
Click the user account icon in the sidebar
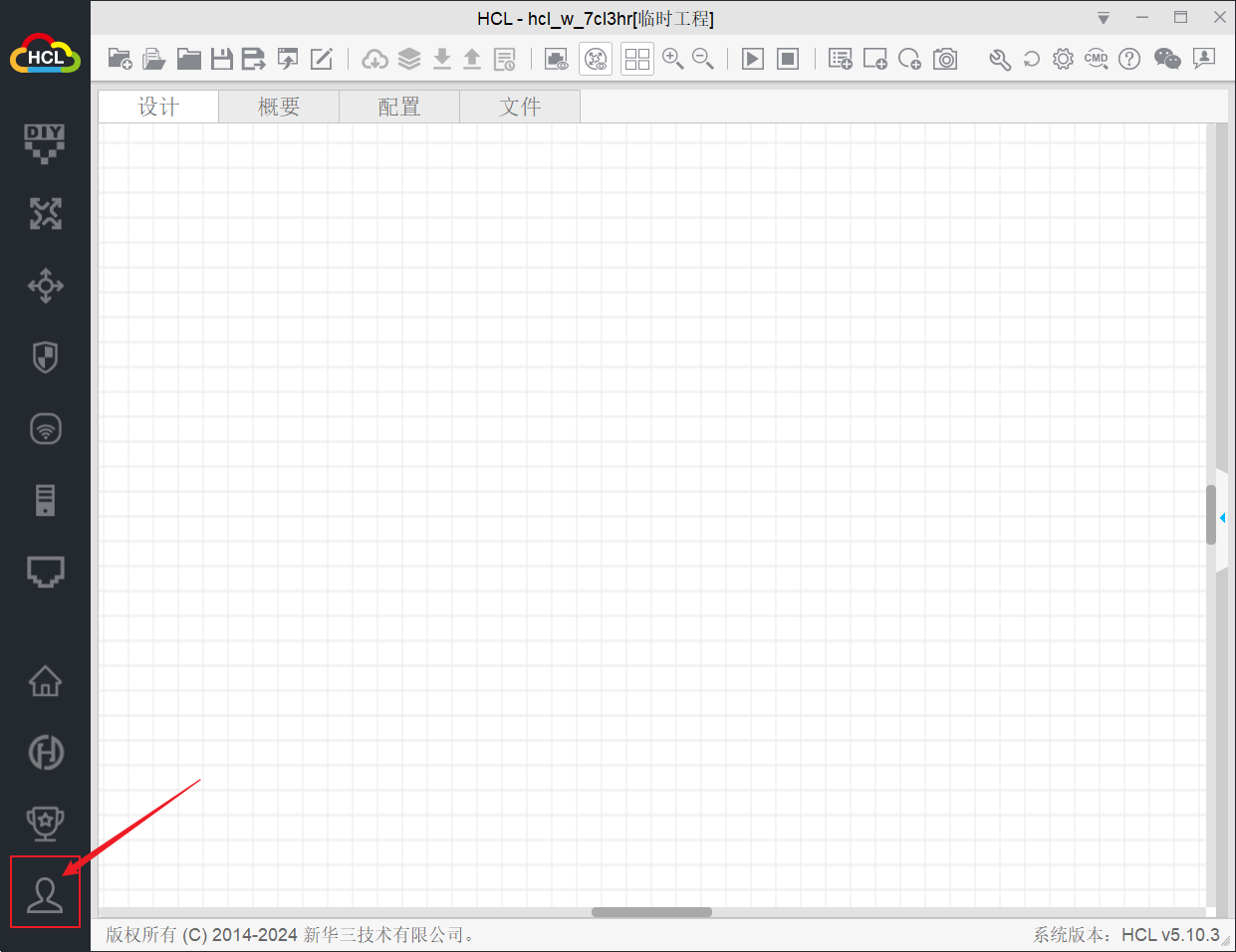point(45,893)
